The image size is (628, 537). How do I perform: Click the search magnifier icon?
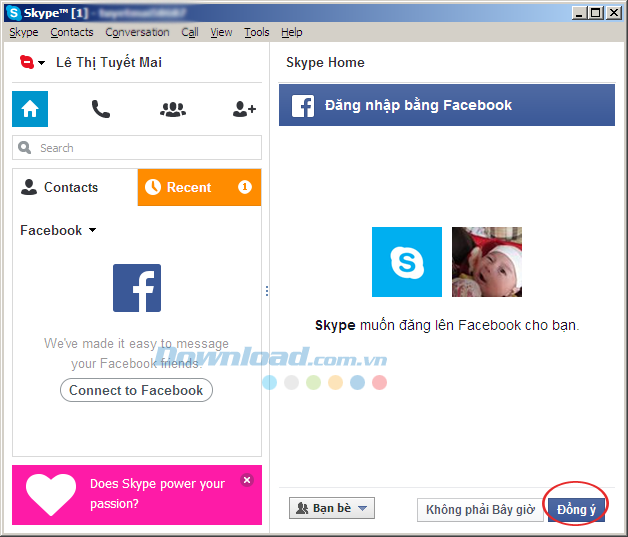tap(24, 148)
